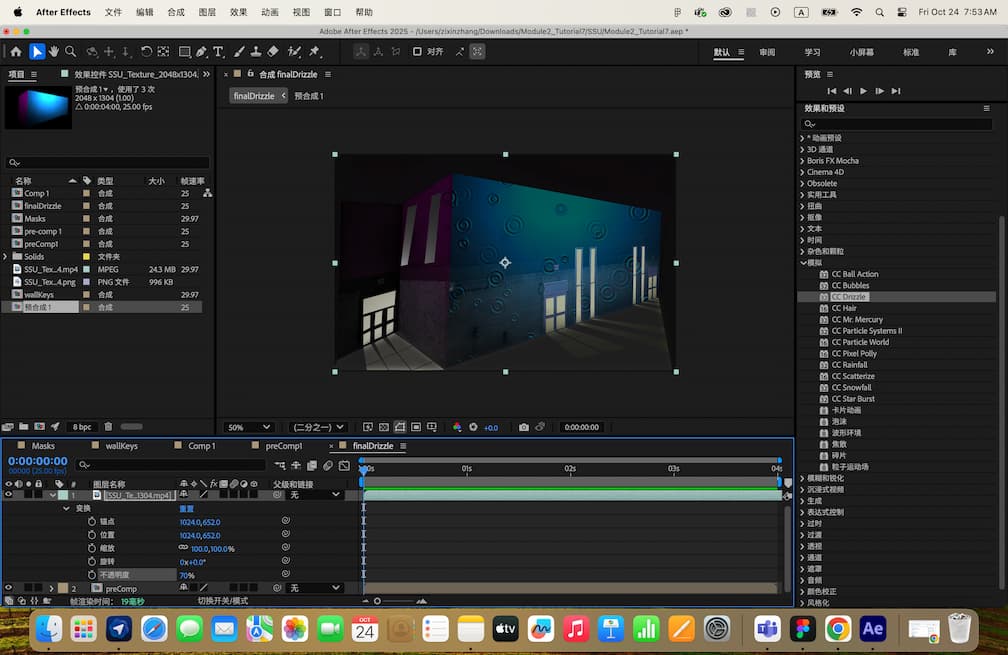The height and width of the screenshot is (655, 1008).
Task: Hide the preComp layer
Action: 8,588
